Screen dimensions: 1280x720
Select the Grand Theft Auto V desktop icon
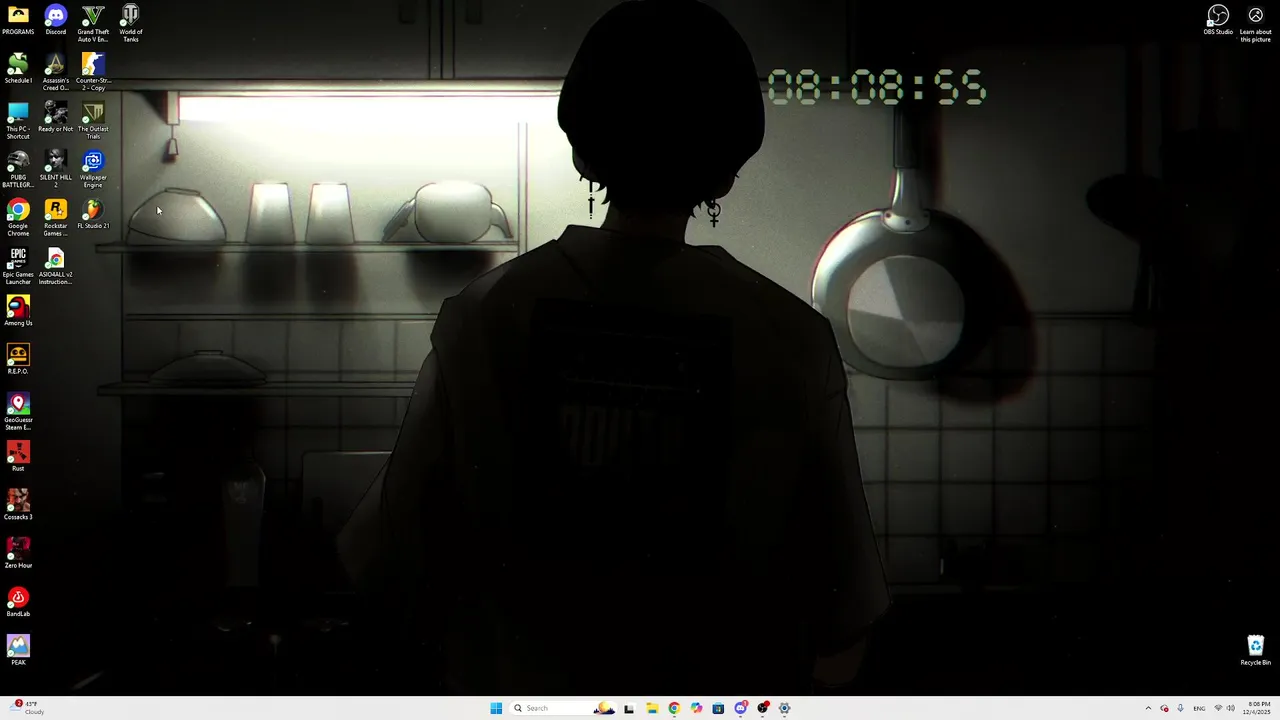click(x=93, y=23)
